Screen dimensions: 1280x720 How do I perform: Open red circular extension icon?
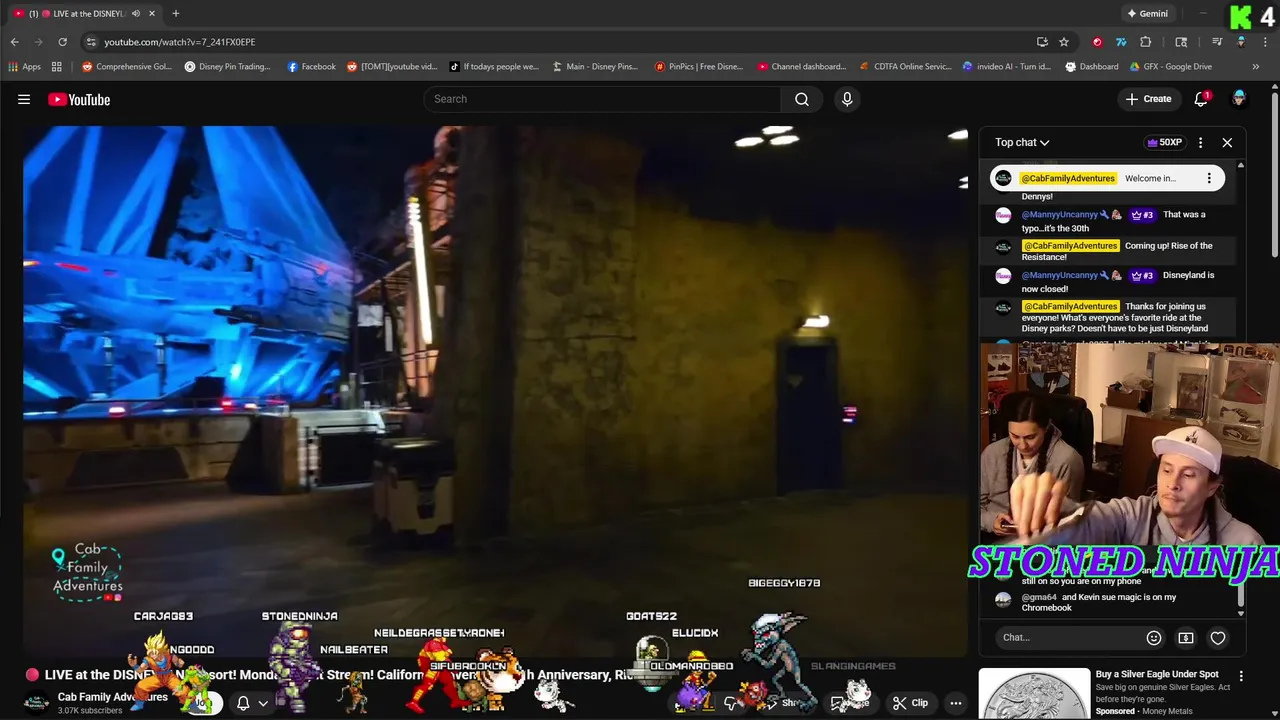1097,42
